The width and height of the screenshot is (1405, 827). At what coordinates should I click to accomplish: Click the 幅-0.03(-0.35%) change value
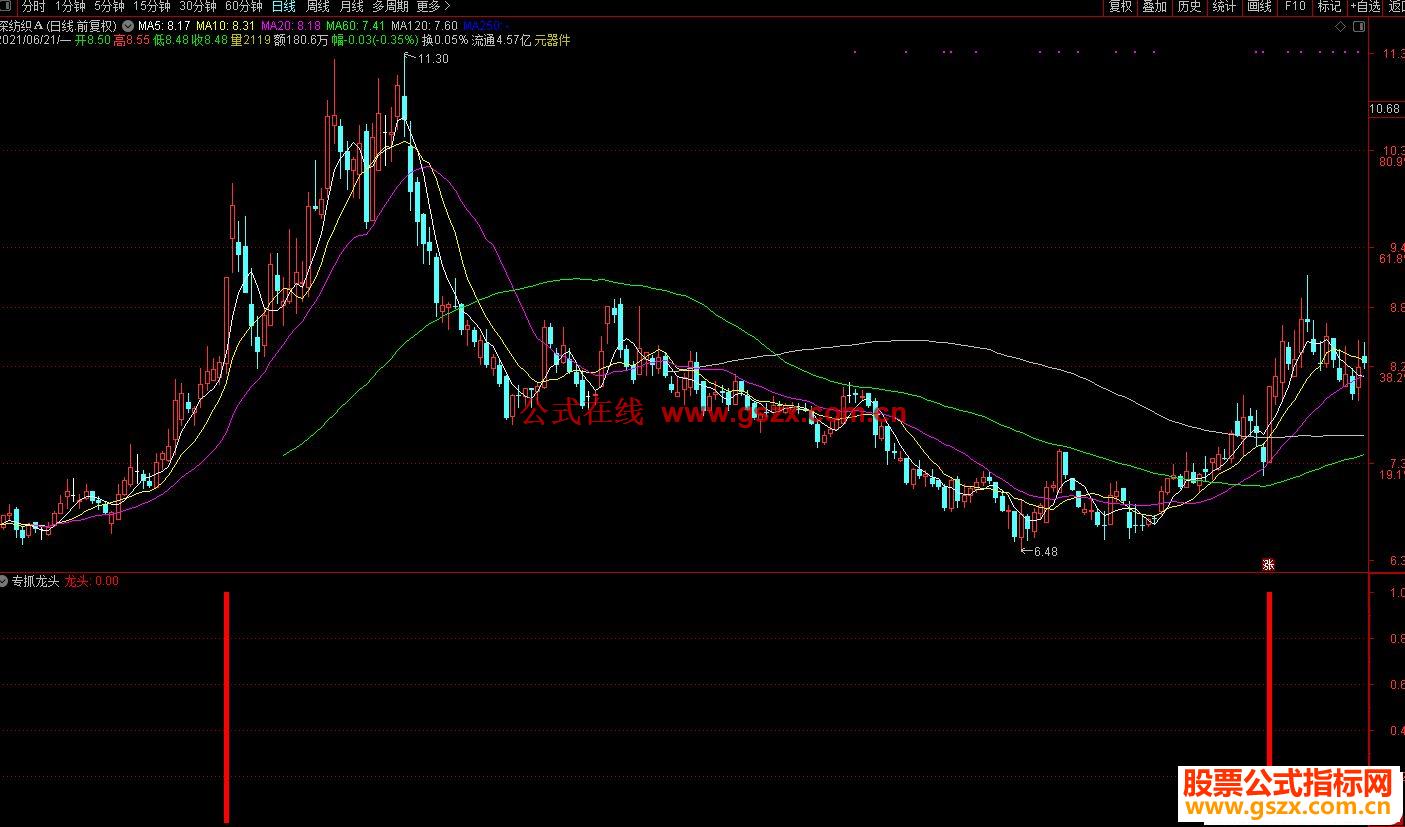point(374,40)
